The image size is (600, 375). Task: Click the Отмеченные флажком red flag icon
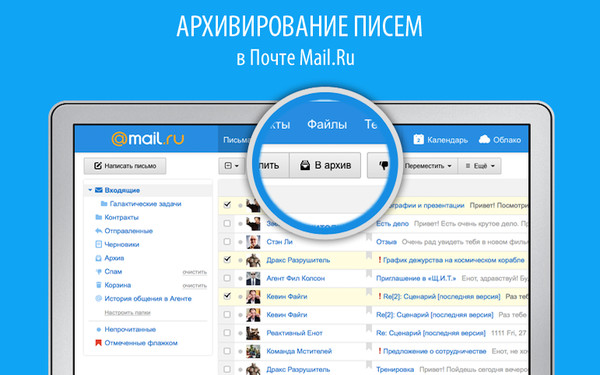coord(98,342)
